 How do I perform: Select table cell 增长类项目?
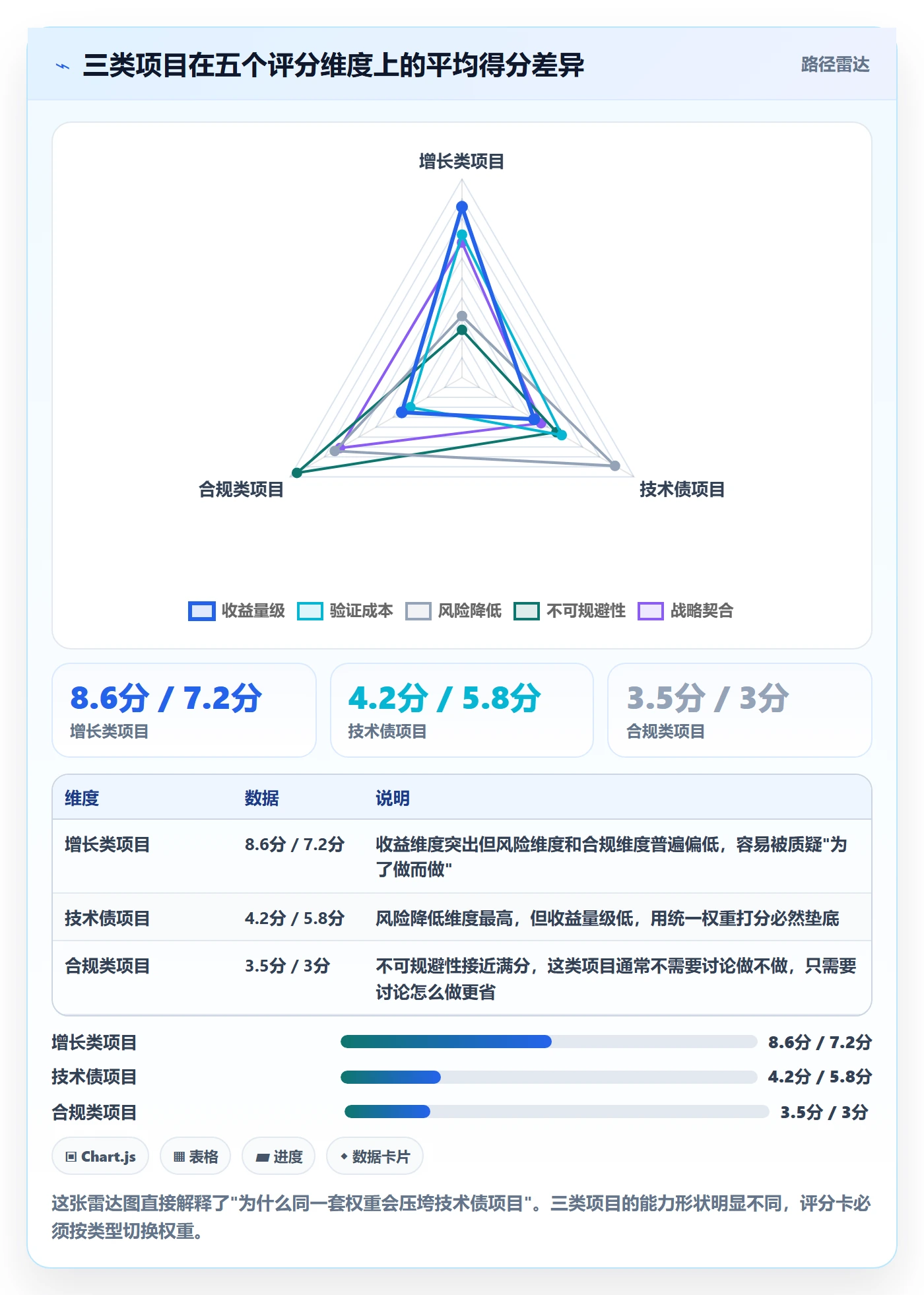pos(107,844)
